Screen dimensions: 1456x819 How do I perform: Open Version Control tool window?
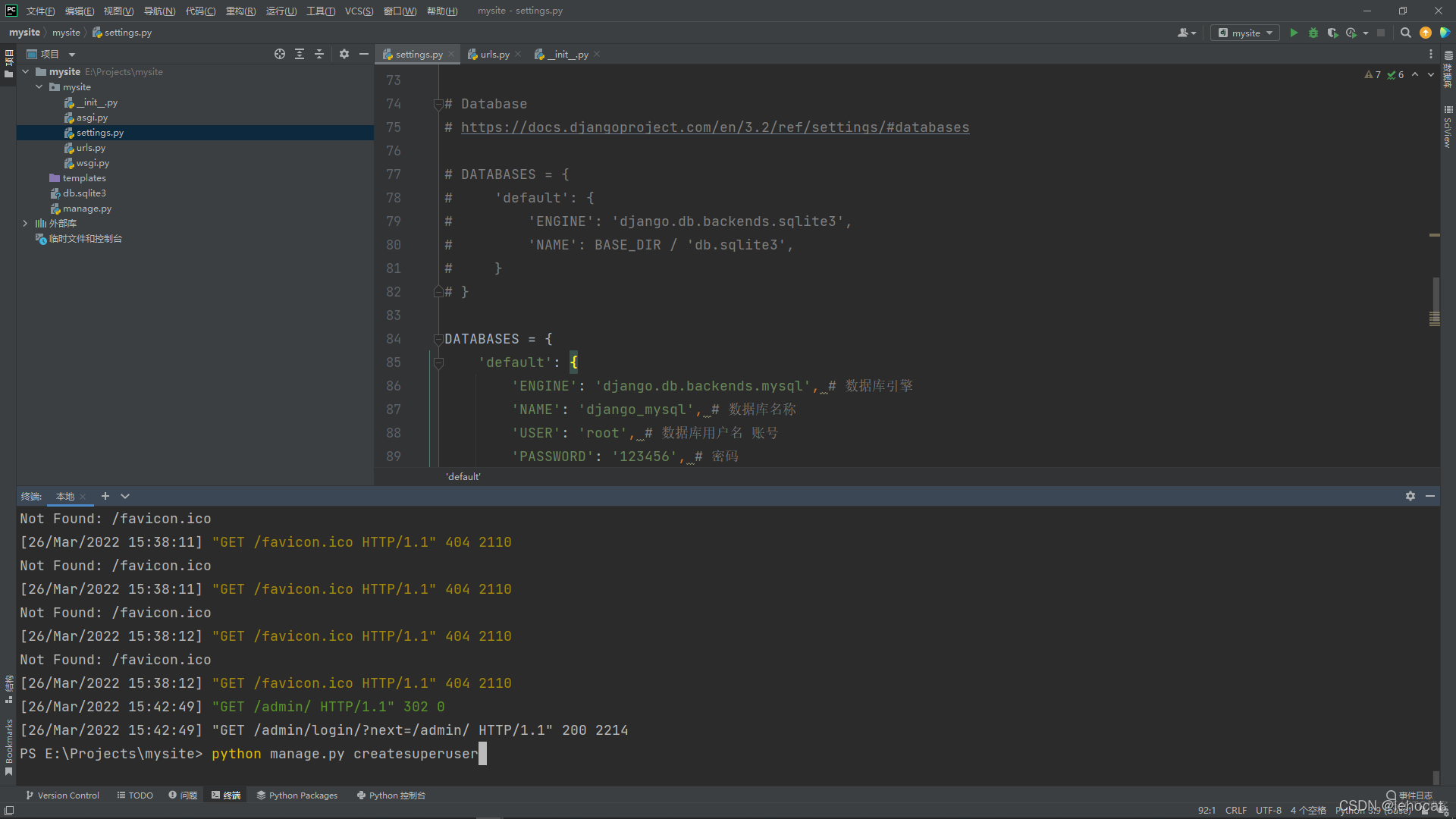(x=62, y=795)
